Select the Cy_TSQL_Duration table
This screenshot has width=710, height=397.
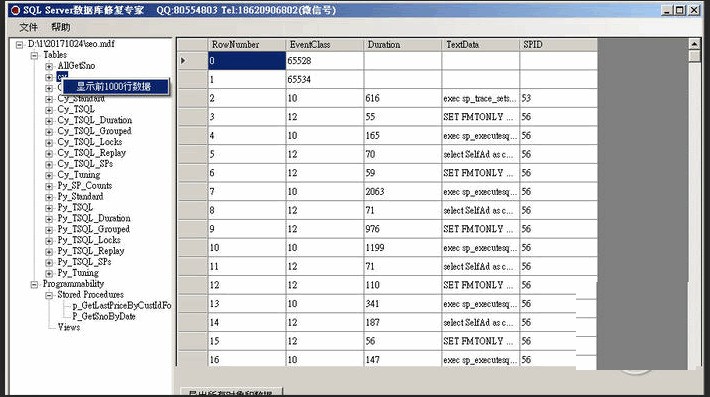[95, 120]
